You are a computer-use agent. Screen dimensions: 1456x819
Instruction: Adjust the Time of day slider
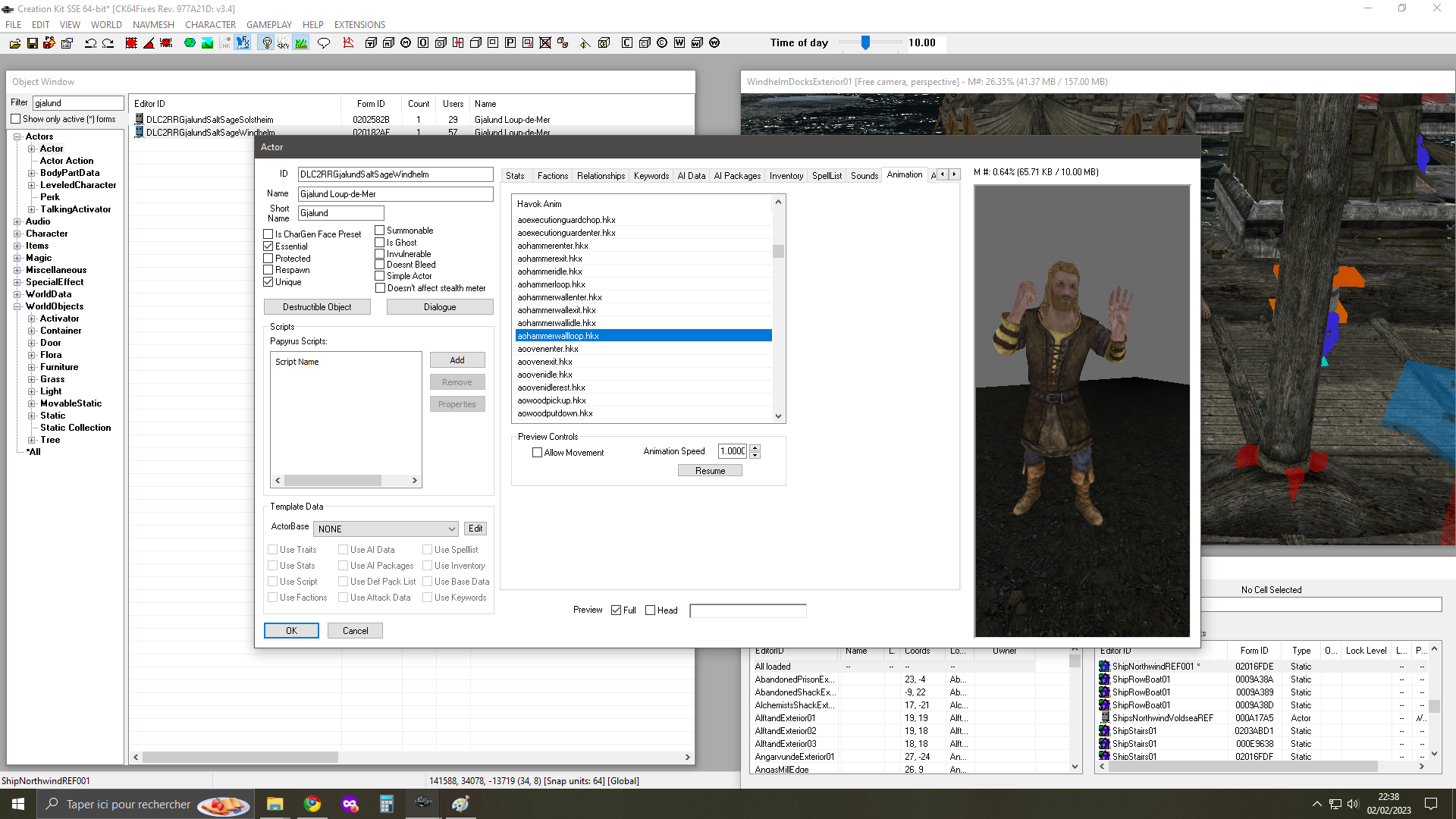(x=865, y=43)
